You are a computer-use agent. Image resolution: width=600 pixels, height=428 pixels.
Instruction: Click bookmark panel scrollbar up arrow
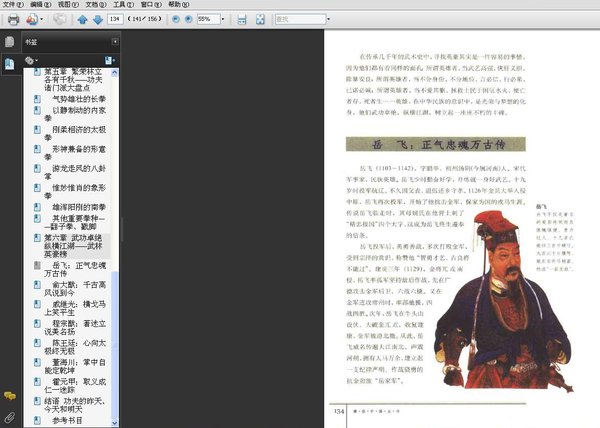tap(114, 73)
